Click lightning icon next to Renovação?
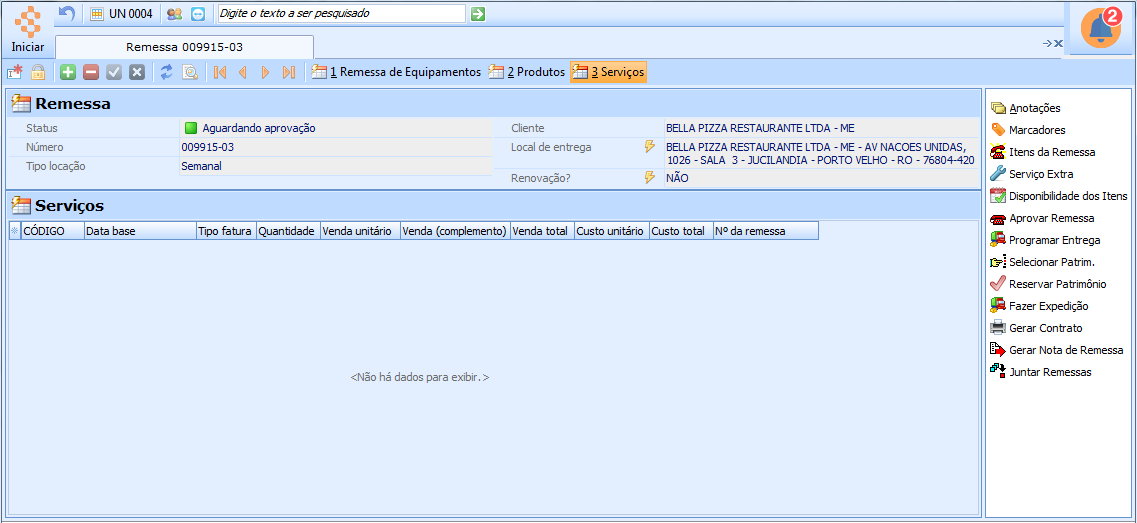The width and height of the screenshot is (1137, 523). [x=650, y=177]
